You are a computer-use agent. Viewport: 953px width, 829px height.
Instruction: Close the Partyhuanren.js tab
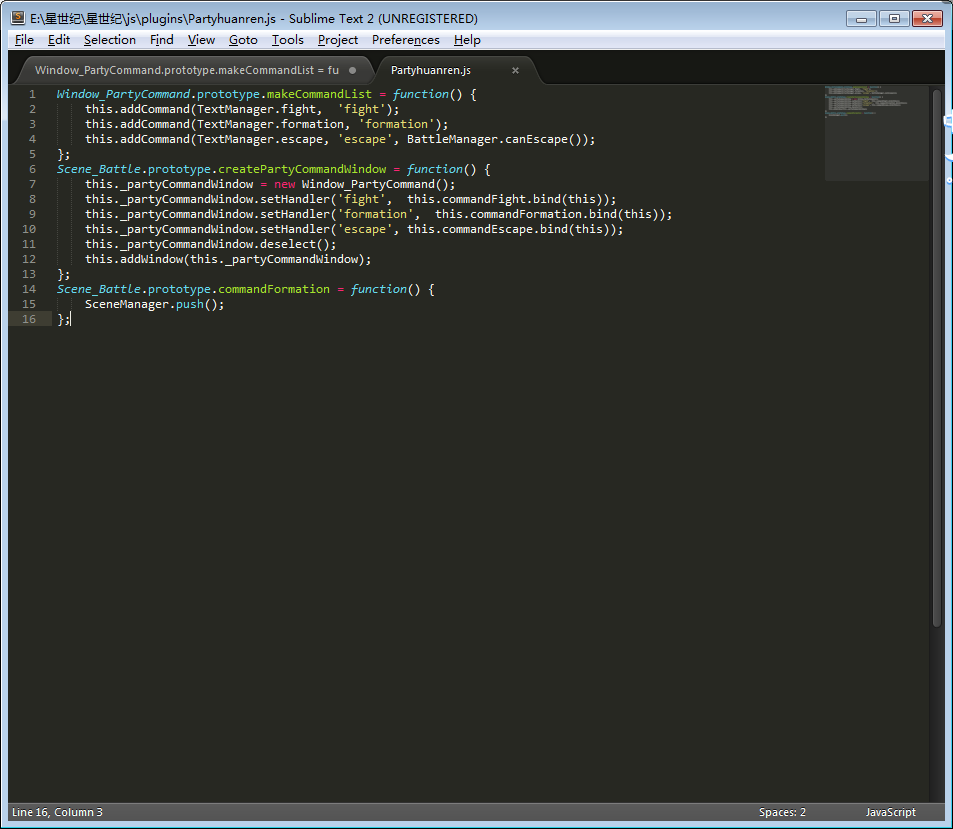[515, 71]
